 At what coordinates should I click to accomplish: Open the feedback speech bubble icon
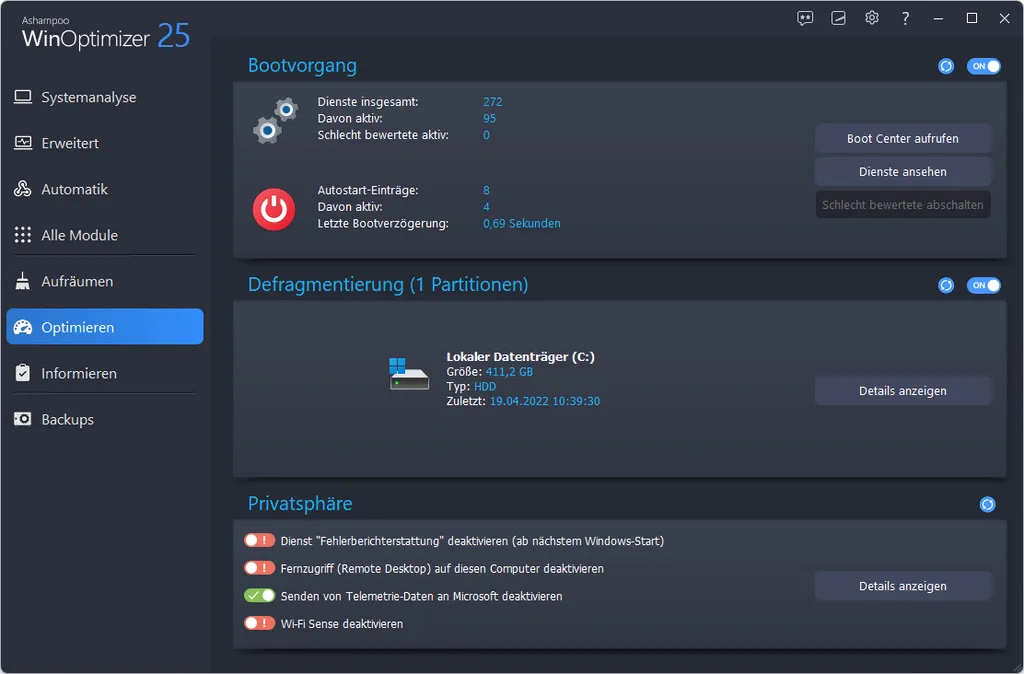tap(805, 17)
